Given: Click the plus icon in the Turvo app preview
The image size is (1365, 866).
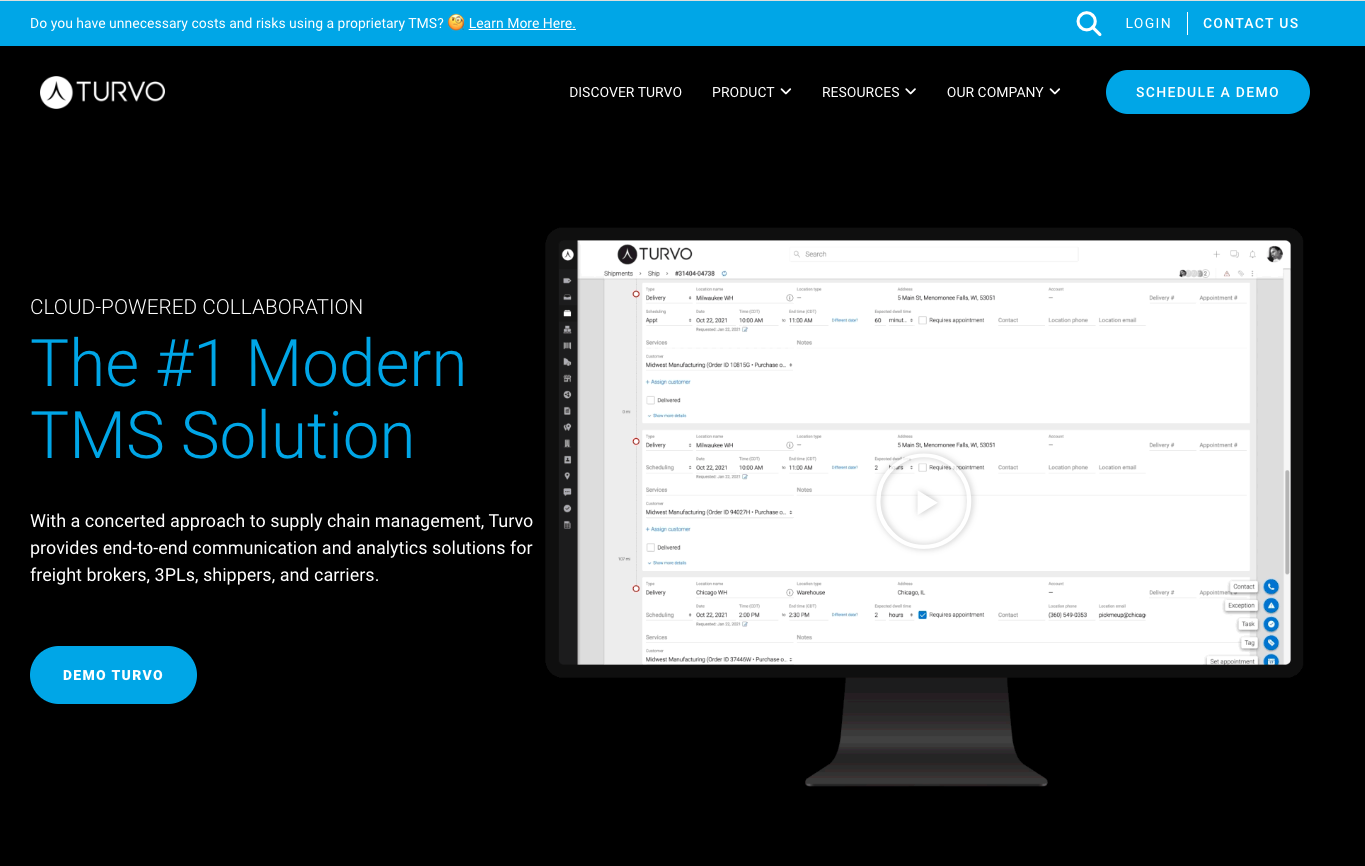Looking at the screenshot, I should point(1216,254).
